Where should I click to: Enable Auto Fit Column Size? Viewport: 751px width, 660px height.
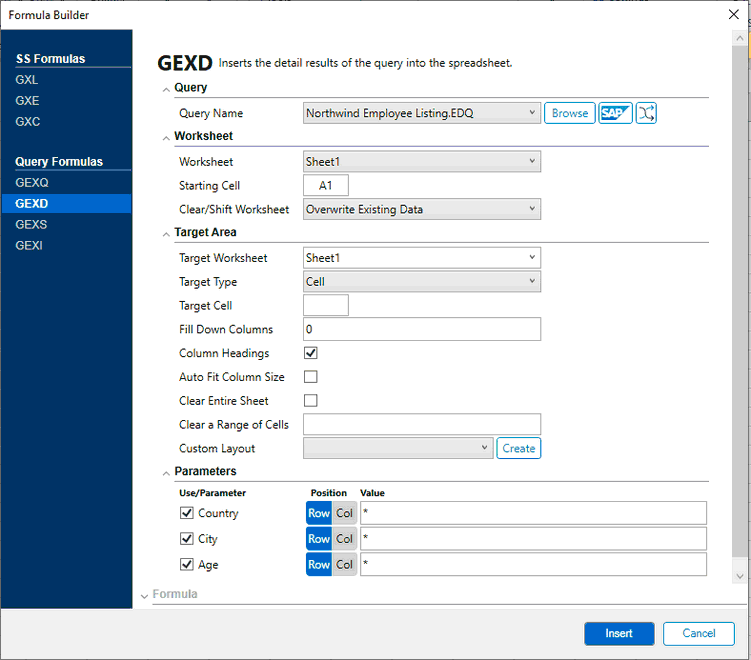tap(311, 377)
